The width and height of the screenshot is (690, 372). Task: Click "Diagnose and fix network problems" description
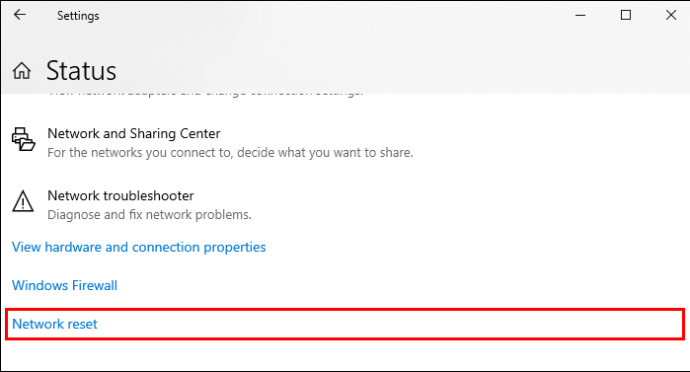pyautogui.click(x=150, y=215)
